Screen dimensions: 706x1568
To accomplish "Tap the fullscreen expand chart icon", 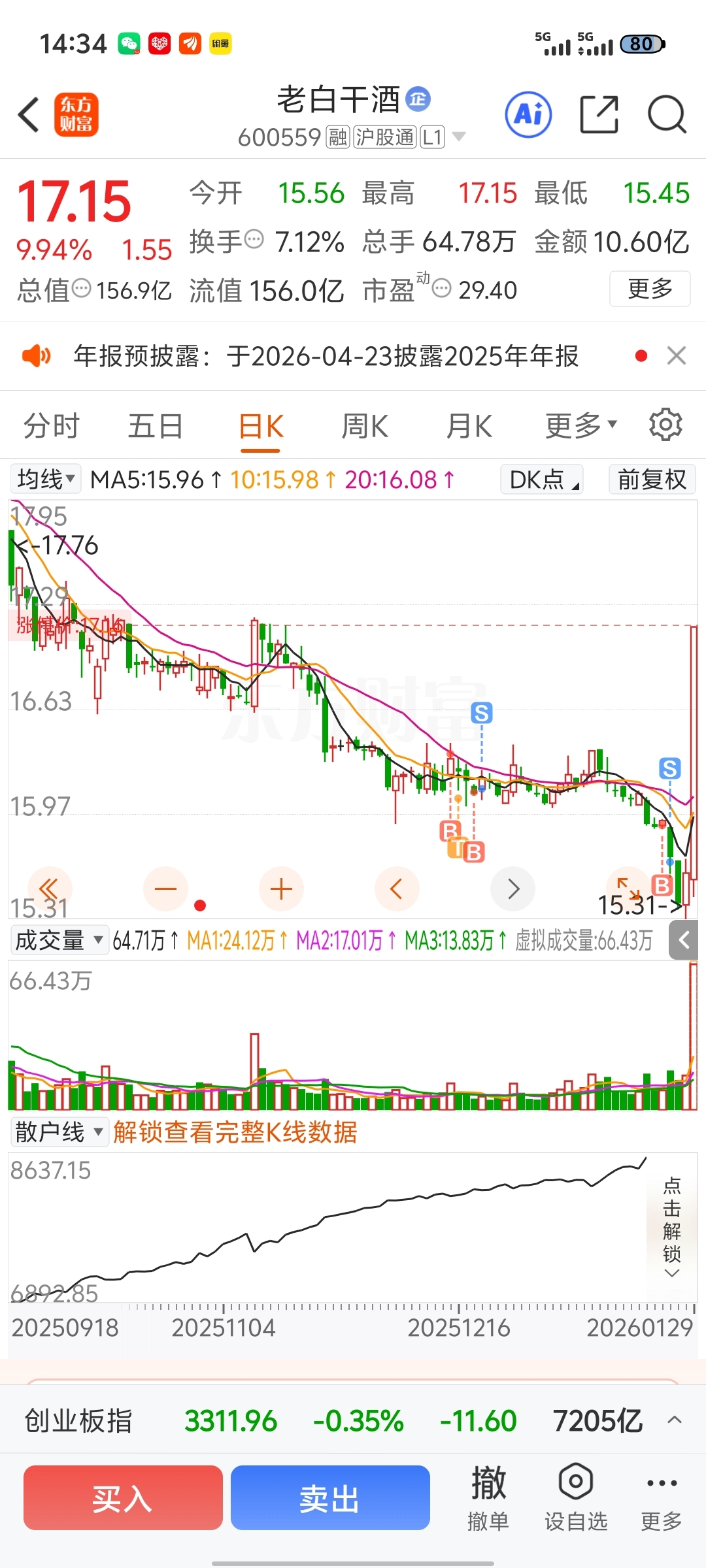I will pyautogui.click(x=628, y=889).
